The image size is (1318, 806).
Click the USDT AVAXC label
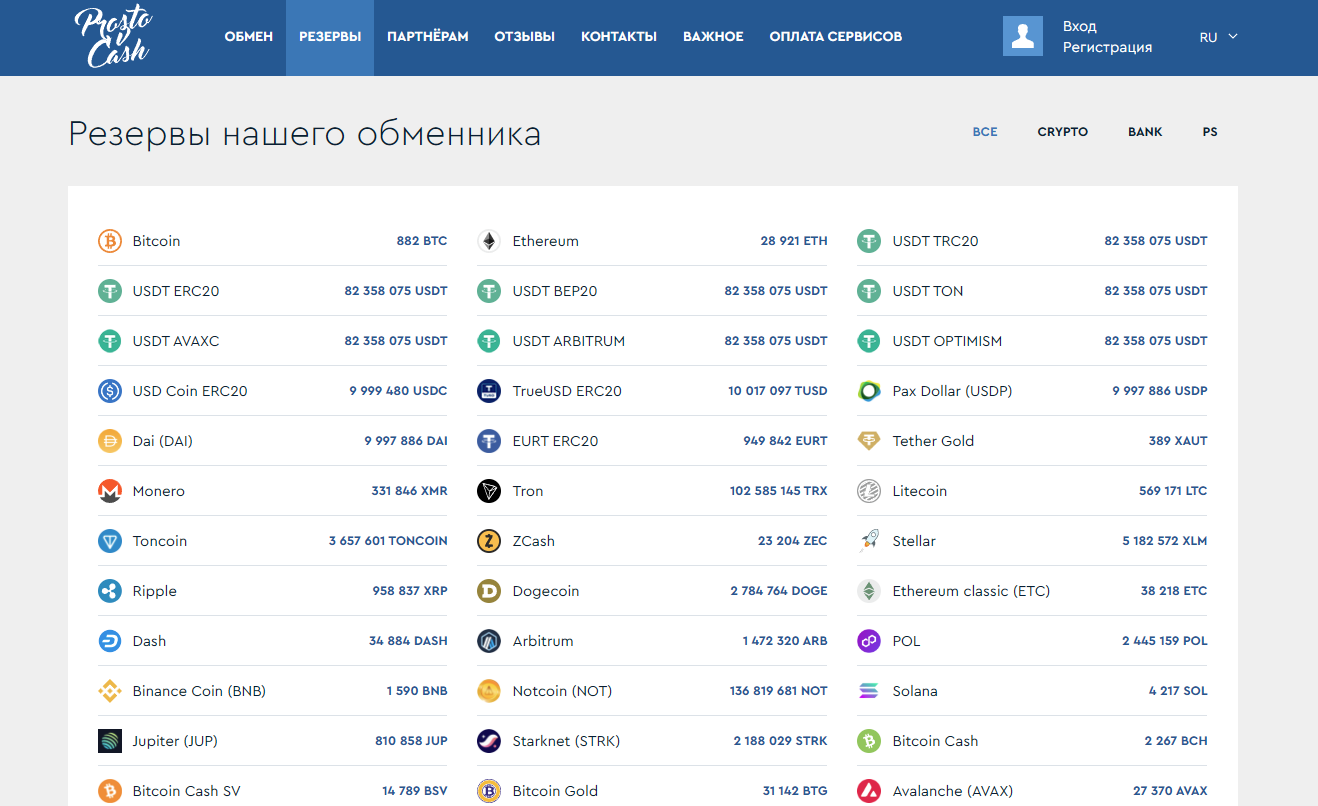(176, 341)
